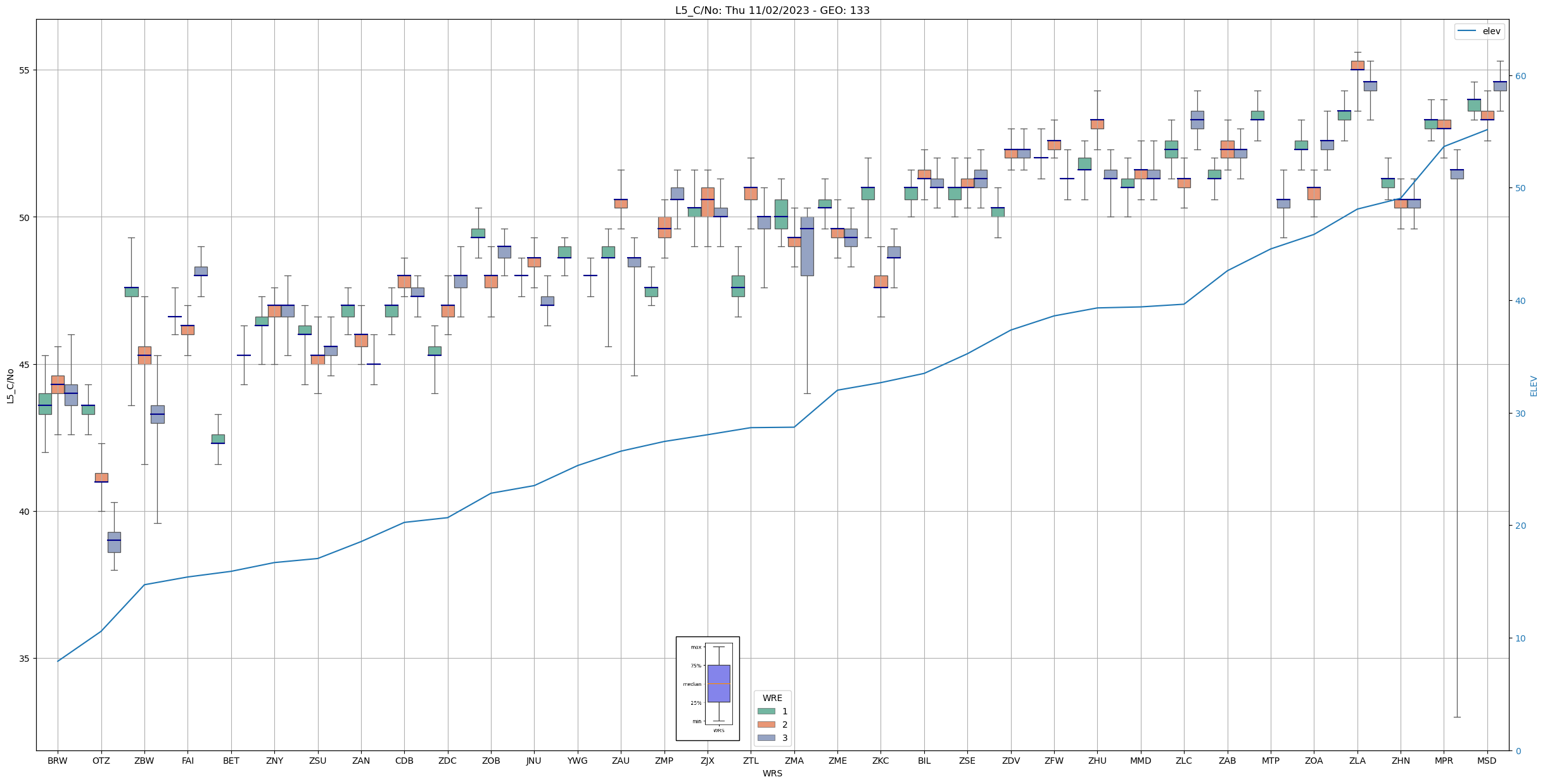This screenshot has width=1545, height=784.
Task: Click the JNU x-axis label
Action: tap(534, 761)
